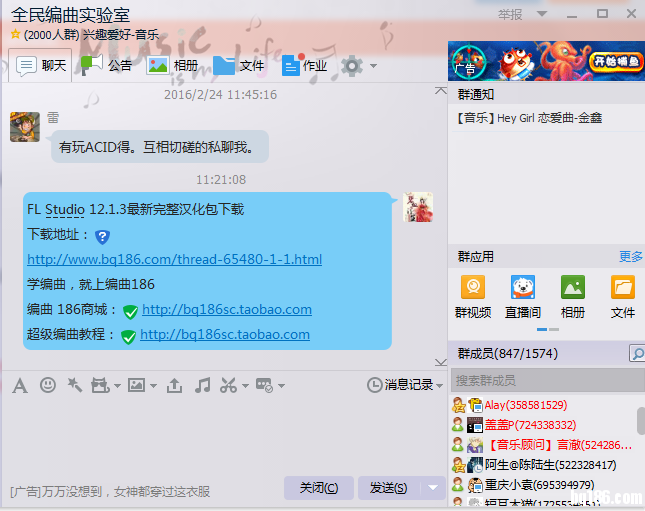Image resolution: width=645 pixels, height=511 pixels.
Task: Click 更多 to show more group apps
Action: pos(630,257)
